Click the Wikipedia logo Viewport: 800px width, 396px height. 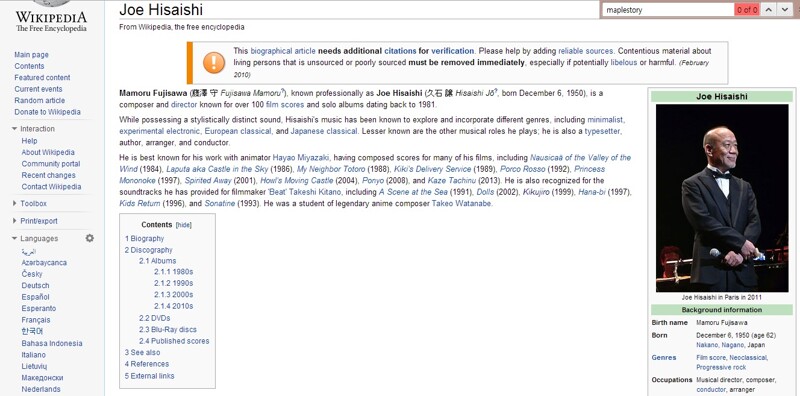[x=51, y=18]
